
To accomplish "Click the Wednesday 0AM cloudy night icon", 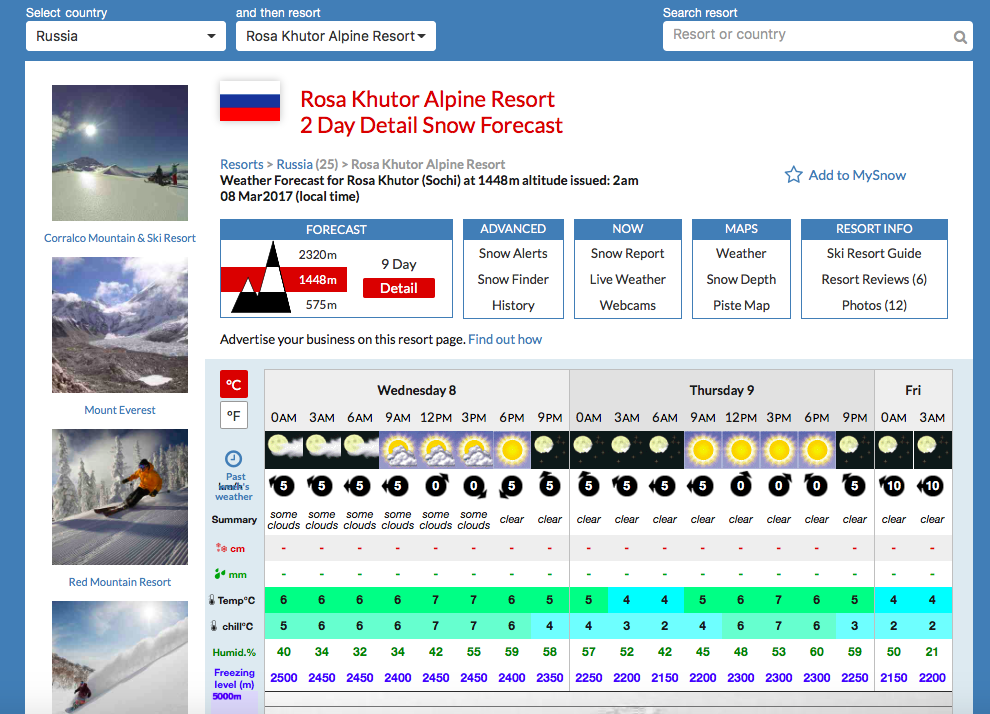I will pos(283,449).
